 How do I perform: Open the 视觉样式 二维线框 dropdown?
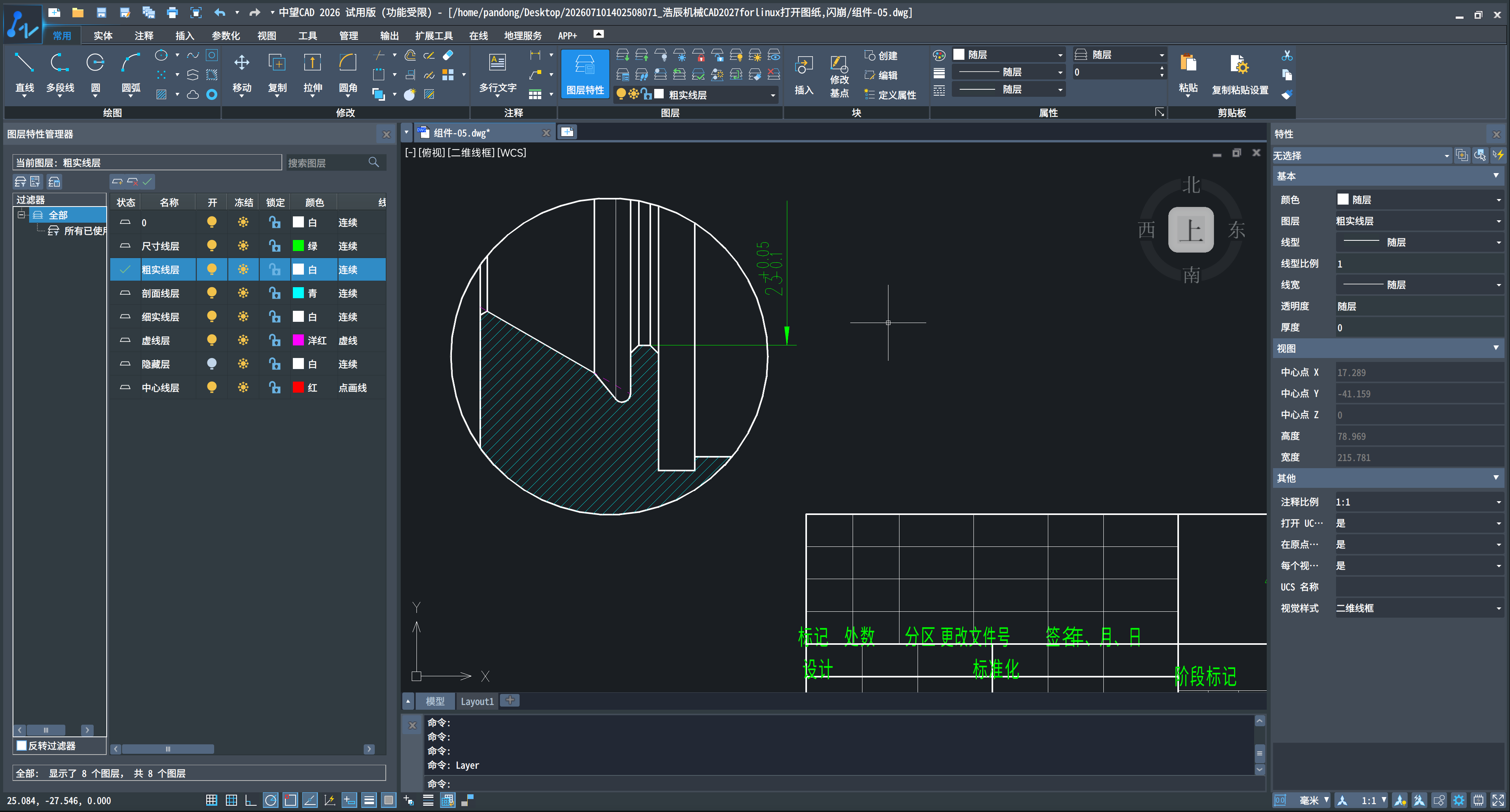coord(1419,607)
